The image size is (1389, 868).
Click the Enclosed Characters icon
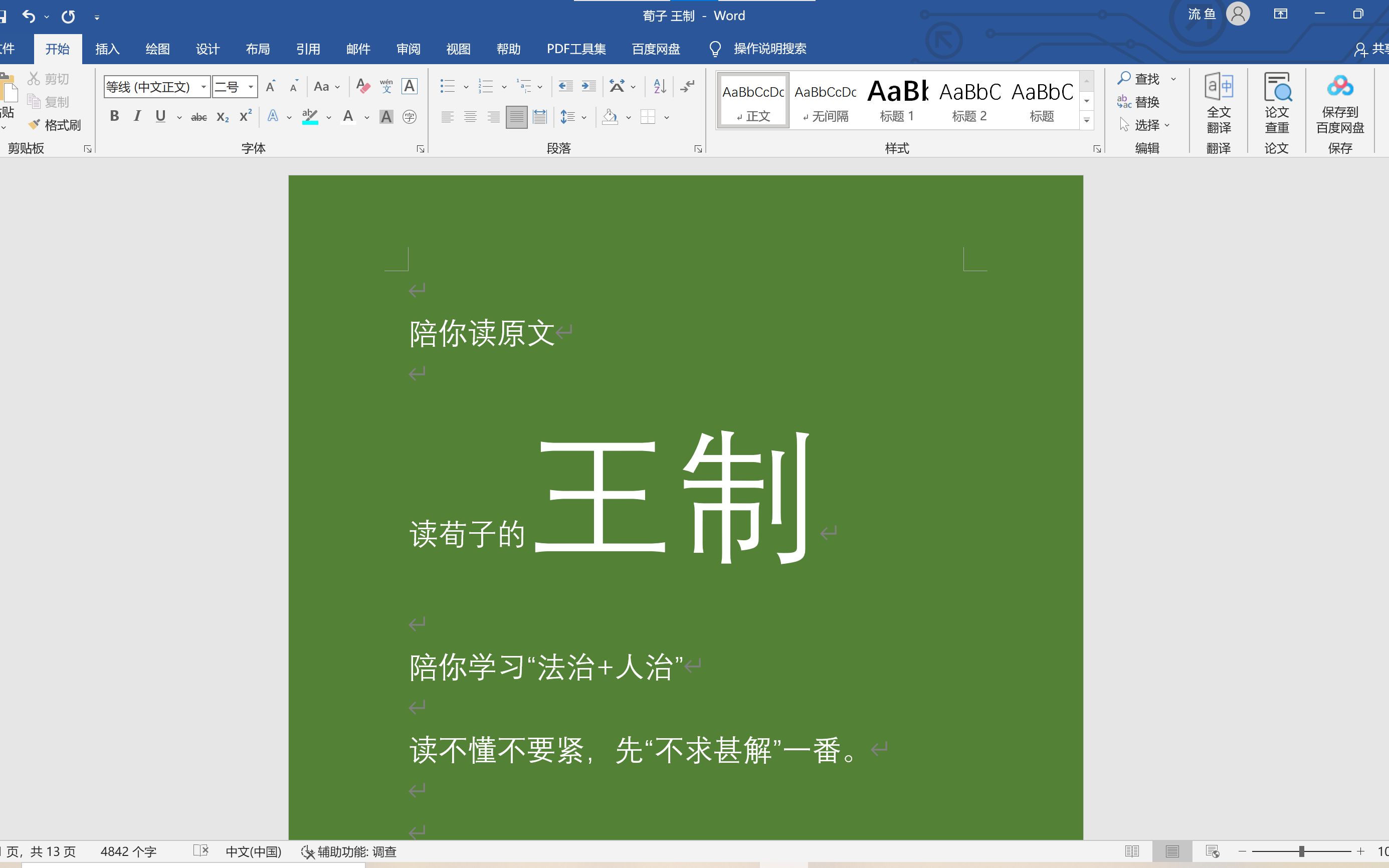[x=410, y=117]
